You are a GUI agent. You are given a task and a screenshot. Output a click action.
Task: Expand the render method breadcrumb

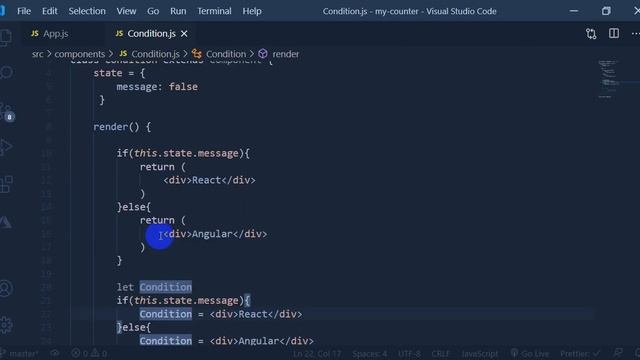click(x=279, y=54)
